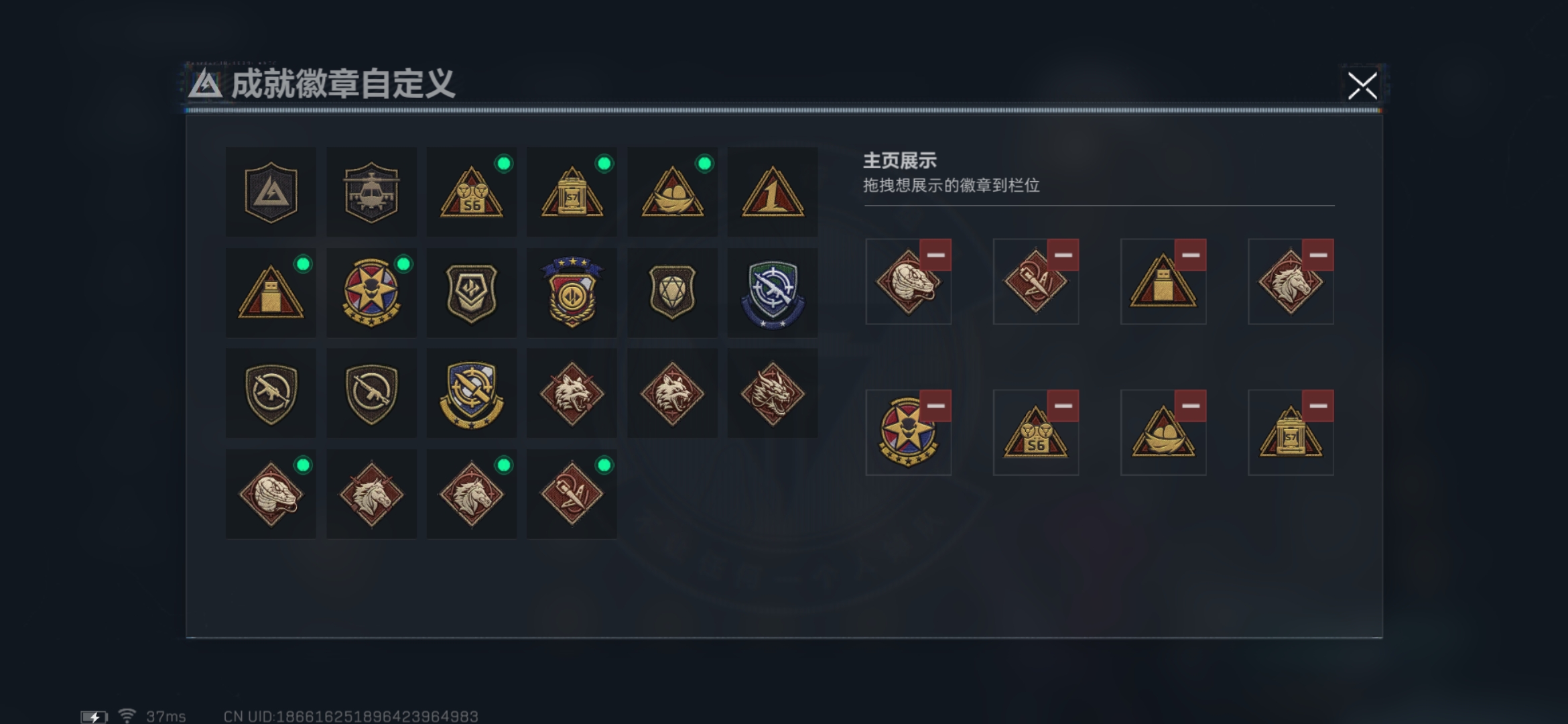Select the star-ribbon crest badge with stars on top

(572, 293)
